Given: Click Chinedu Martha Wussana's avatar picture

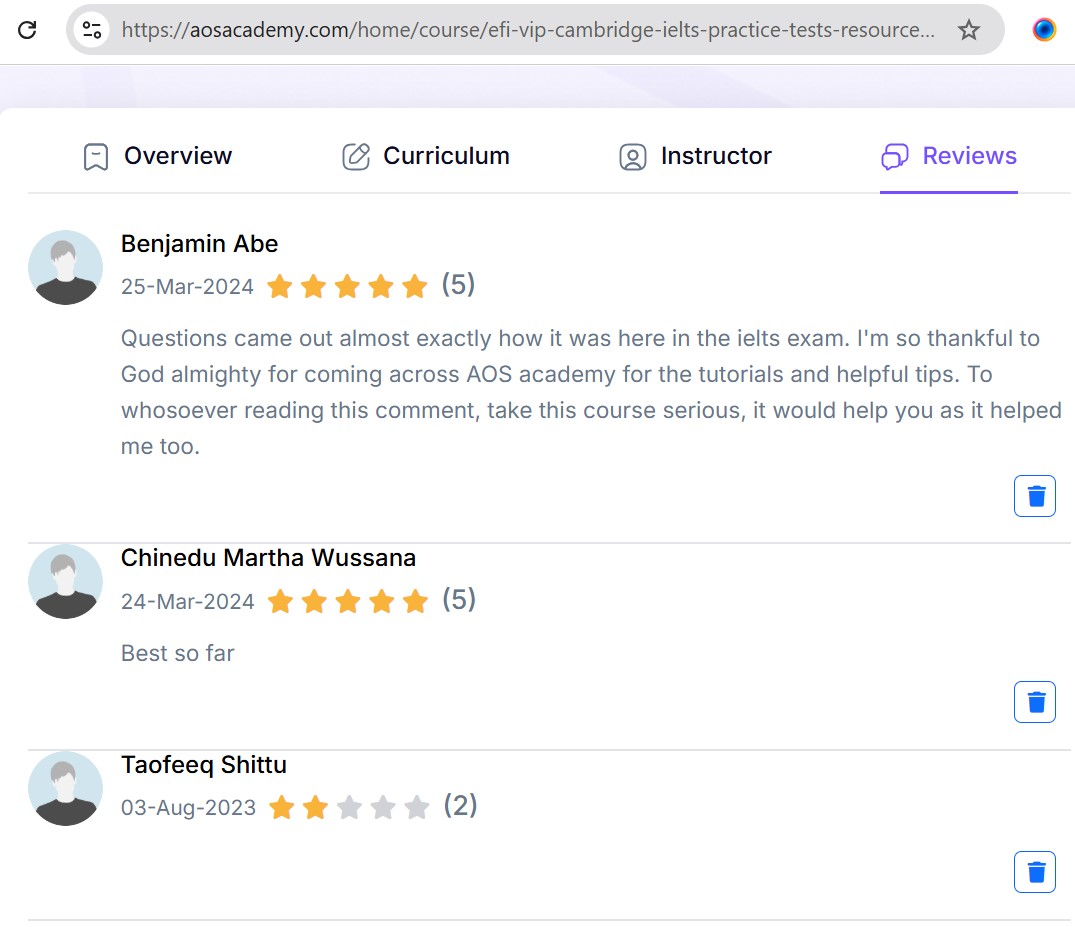Looking at the screenshot, I should click(65, 581).
